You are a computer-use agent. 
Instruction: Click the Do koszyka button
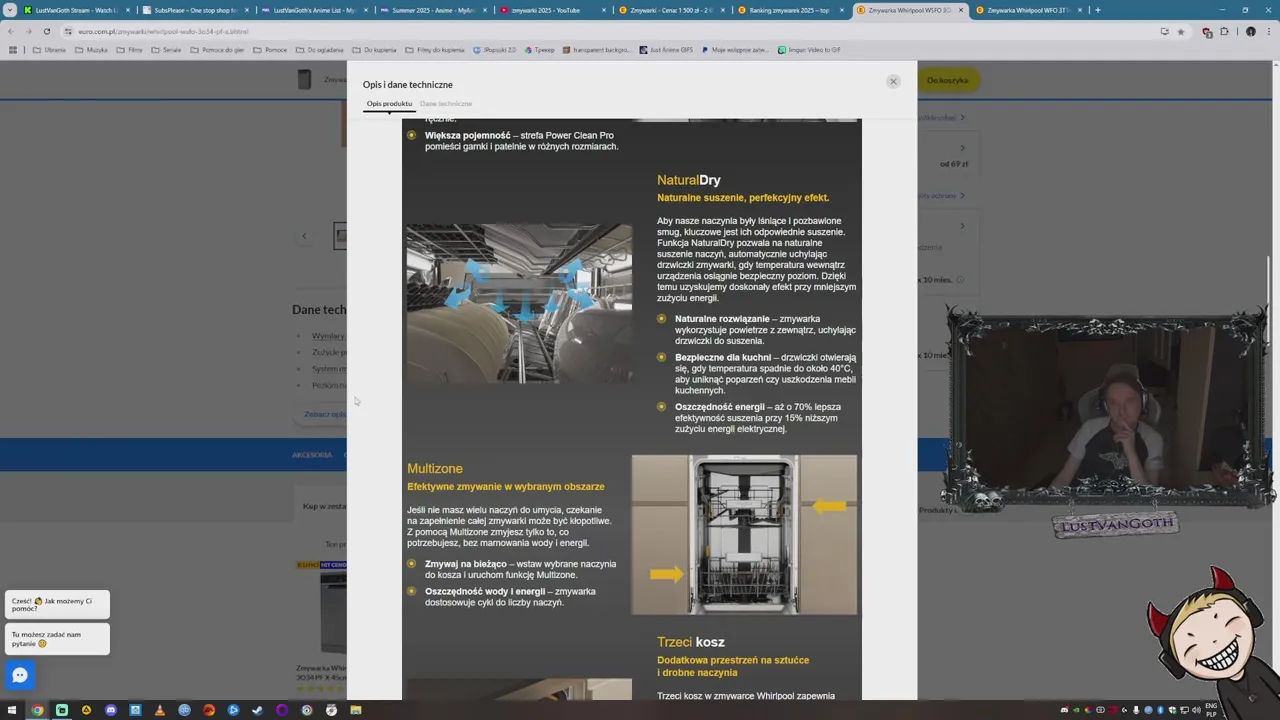pos(947,80)
